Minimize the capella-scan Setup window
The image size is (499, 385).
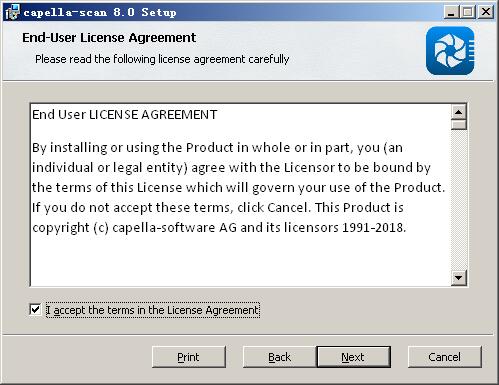pos(451,12)
